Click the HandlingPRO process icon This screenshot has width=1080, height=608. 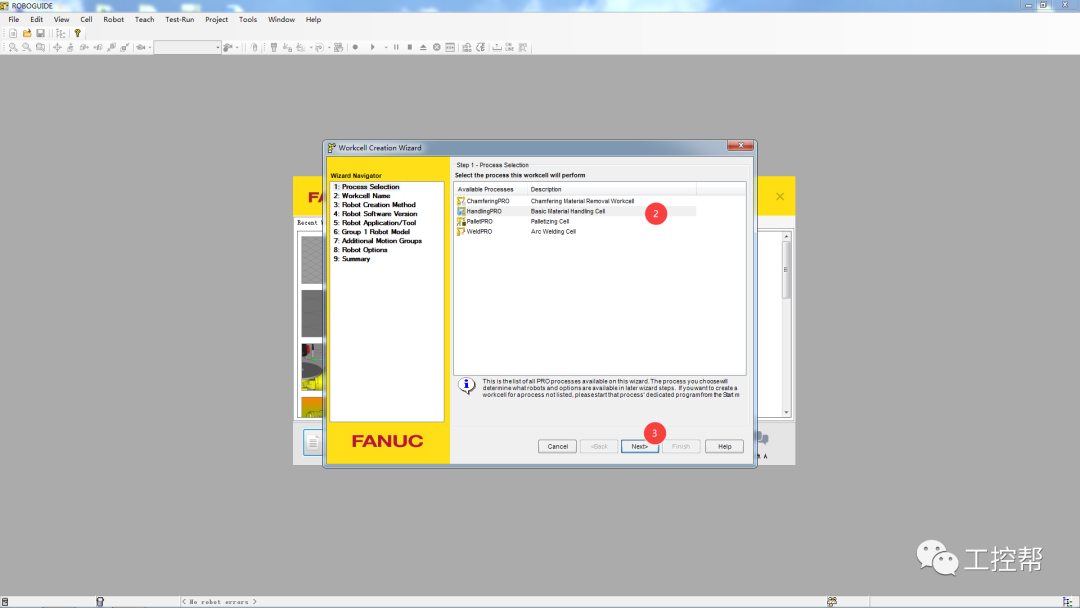[461, 211]
